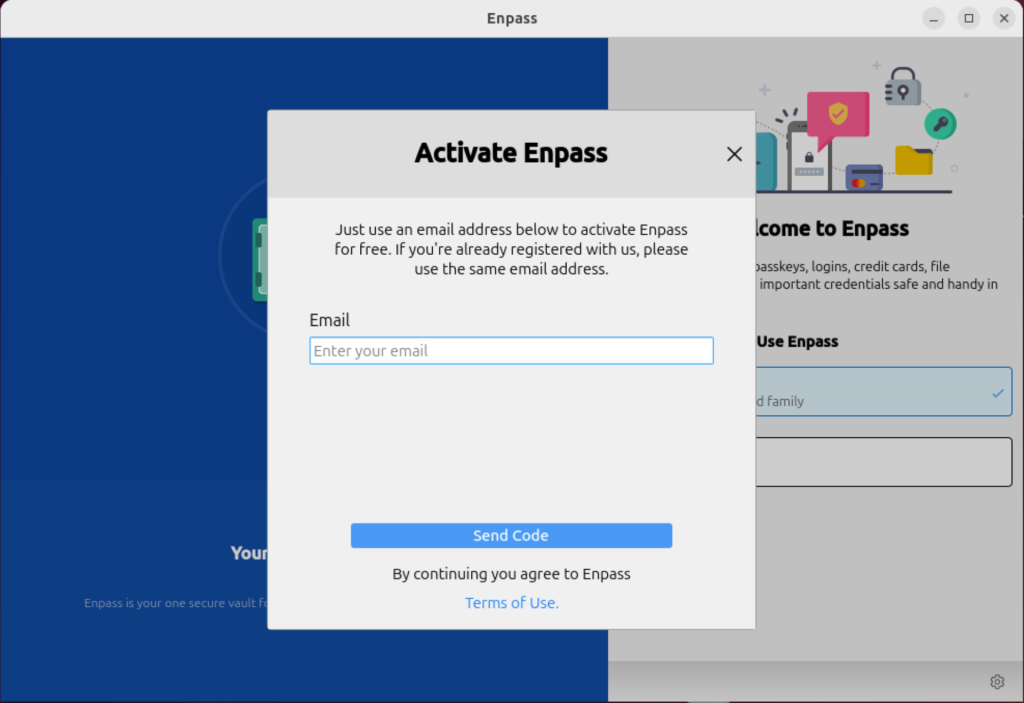This screenshot has width=1024, height=703.
Task: Open the Terms of Use link
Action: click(x=511, y=602)
